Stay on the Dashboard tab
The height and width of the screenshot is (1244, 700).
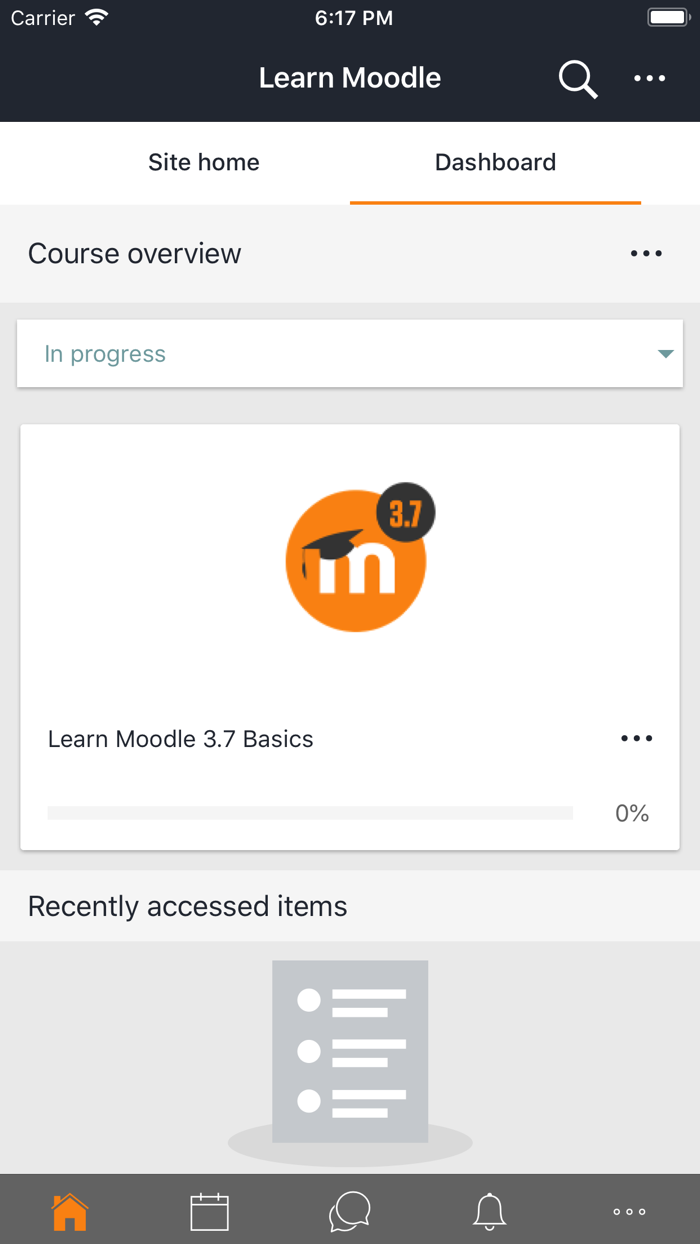click(494, 162)
